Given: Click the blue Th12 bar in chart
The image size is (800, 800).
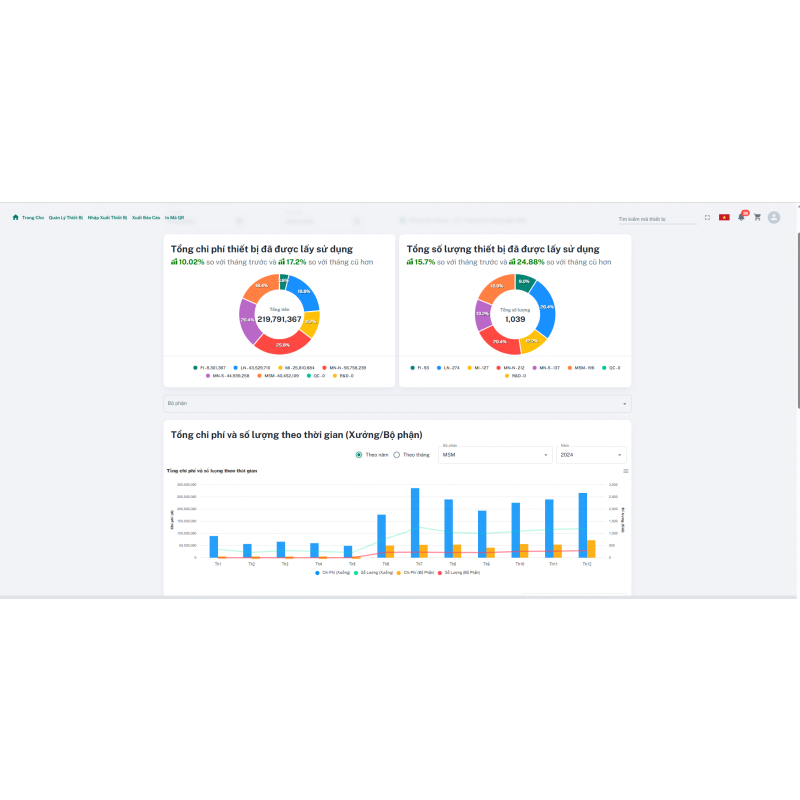Looking at the screenshot, I should (x=583, y=526).
